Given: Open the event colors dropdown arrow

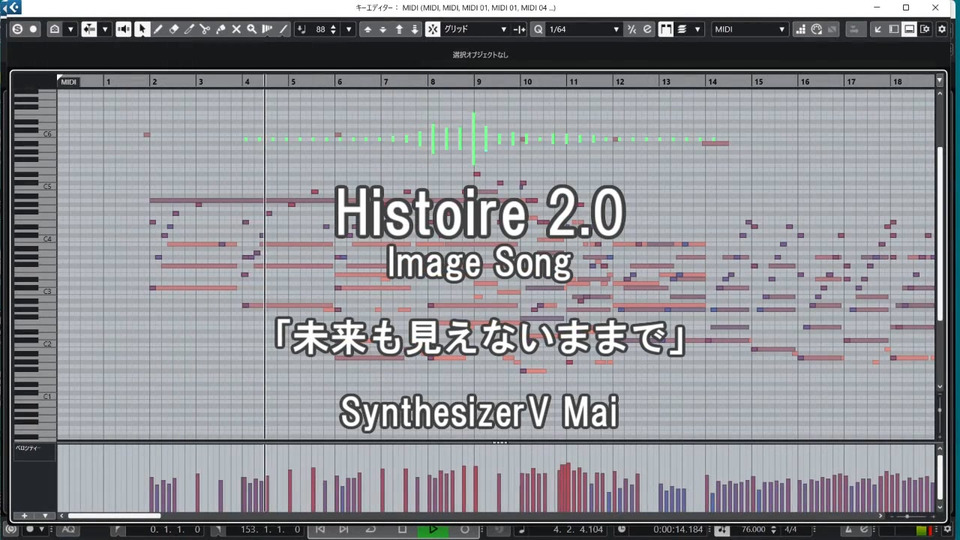Looking at the screenshot, I should point(697,29).
